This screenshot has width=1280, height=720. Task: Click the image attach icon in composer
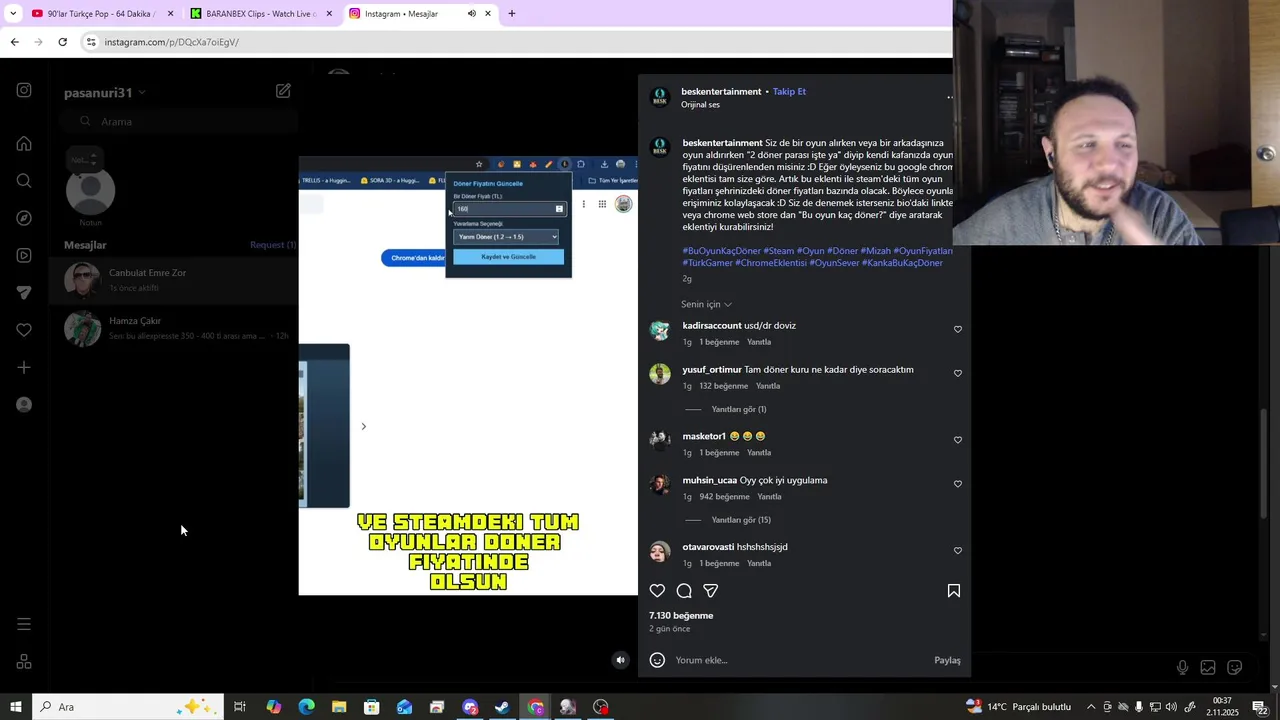(1208, 667)
